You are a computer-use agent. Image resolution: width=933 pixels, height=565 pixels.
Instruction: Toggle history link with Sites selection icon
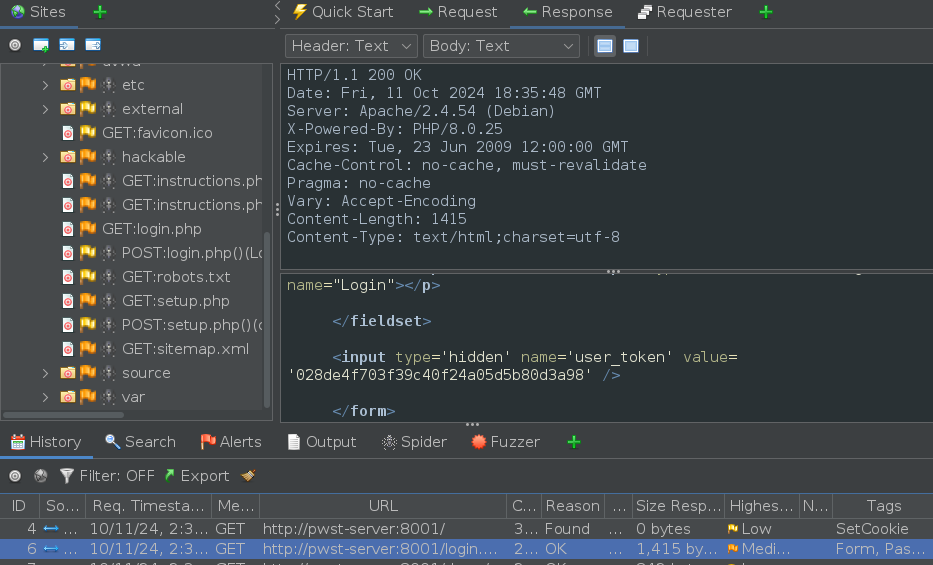[41, 476]
